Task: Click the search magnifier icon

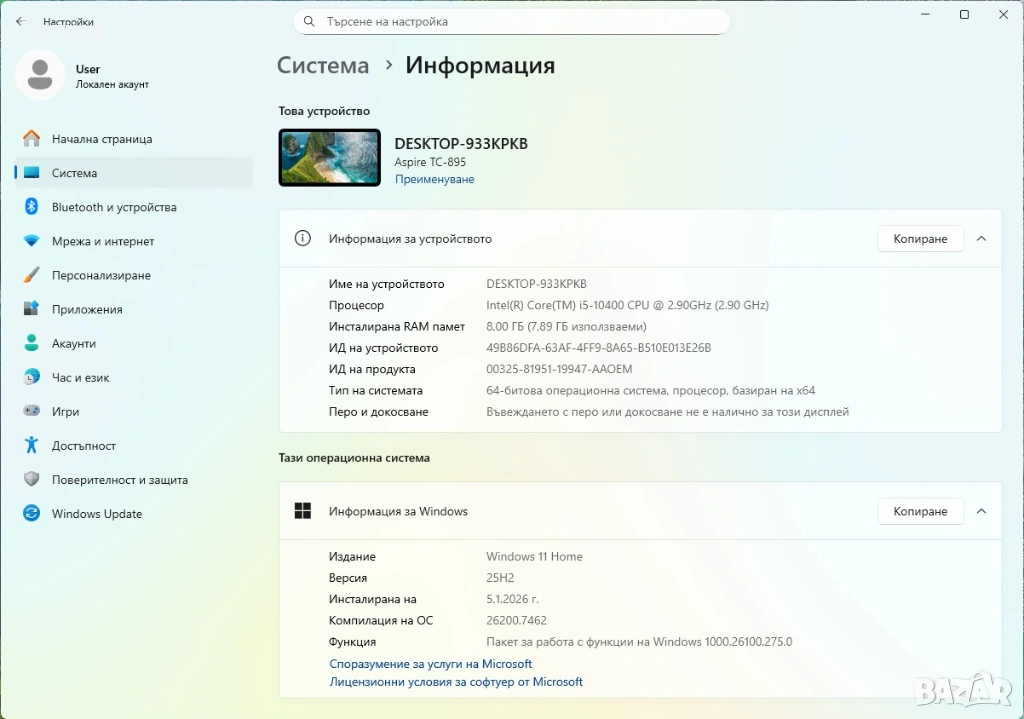Action: [311, 21]
